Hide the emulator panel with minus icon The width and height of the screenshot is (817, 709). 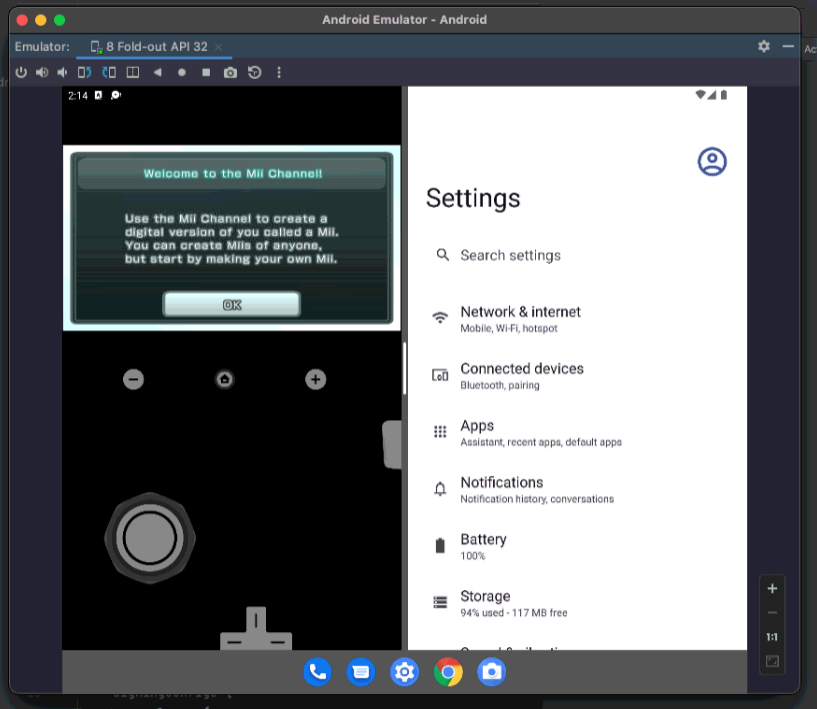788,46
